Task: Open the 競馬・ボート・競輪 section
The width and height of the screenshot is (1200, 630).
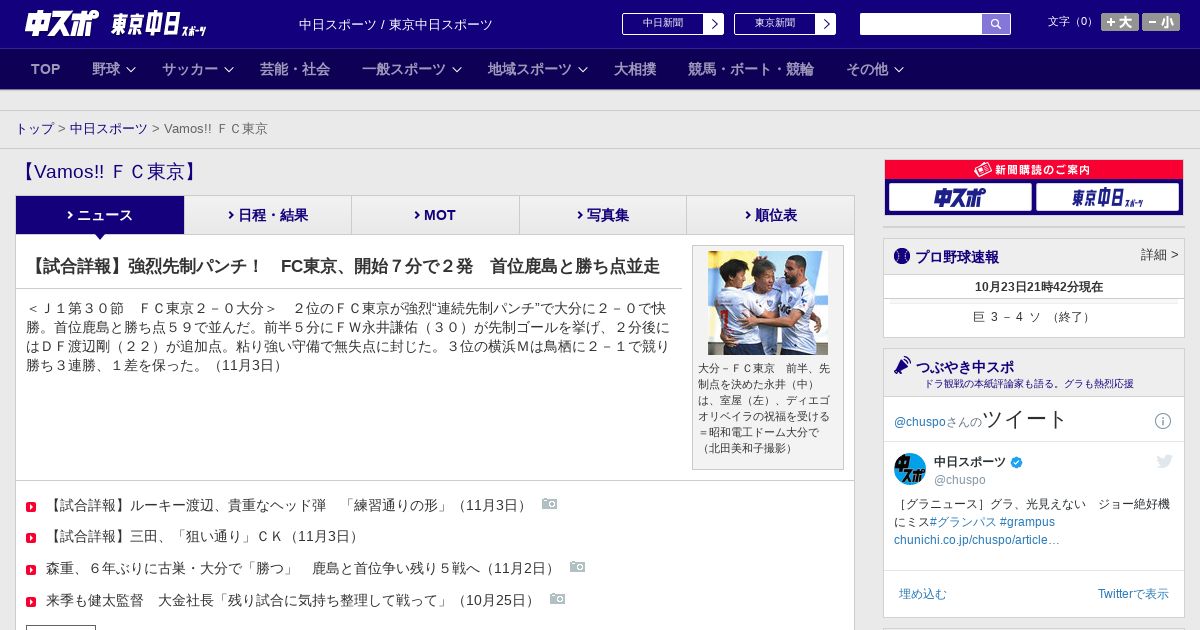Action: click(751, 69)
